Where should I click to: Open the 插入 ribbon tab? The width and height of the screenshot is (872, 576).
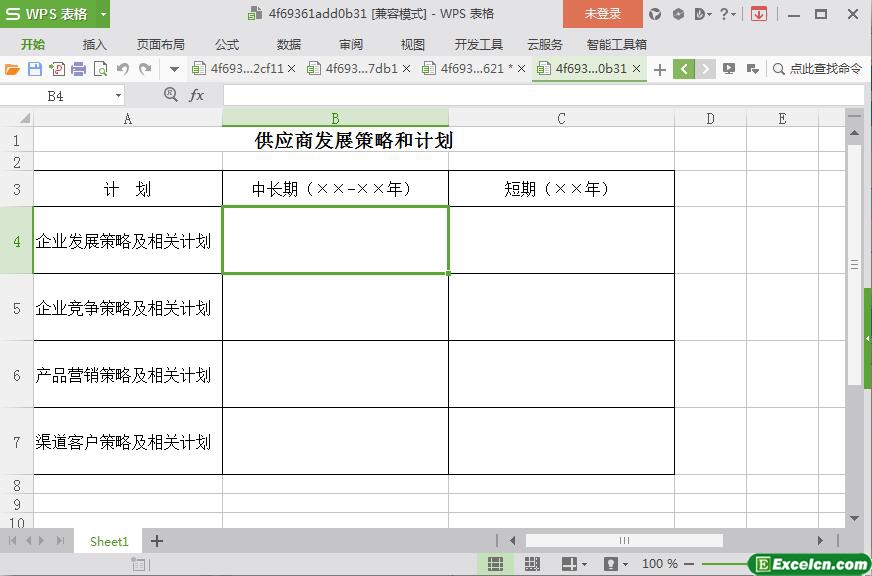94,44
